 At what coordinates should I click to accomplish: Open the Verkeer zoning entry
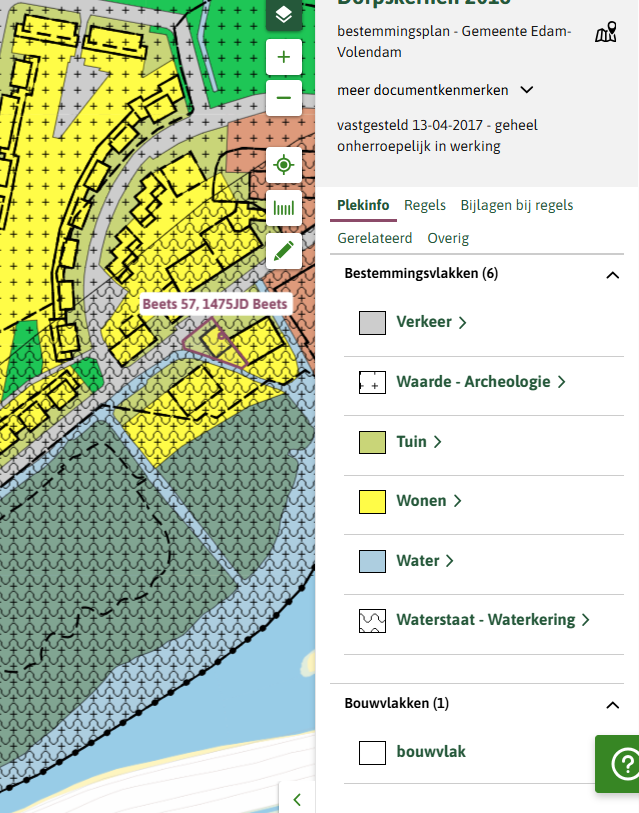pos(431,322)
